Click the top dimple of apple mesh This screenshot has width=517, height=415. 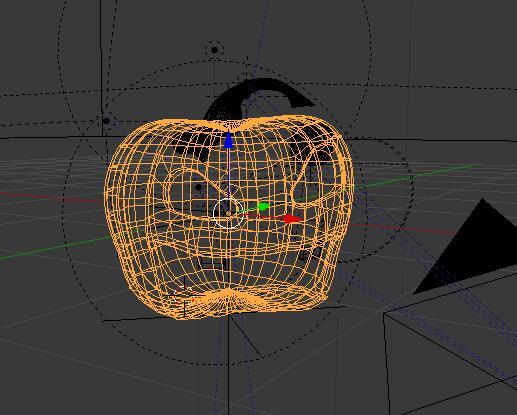point(229,126)
